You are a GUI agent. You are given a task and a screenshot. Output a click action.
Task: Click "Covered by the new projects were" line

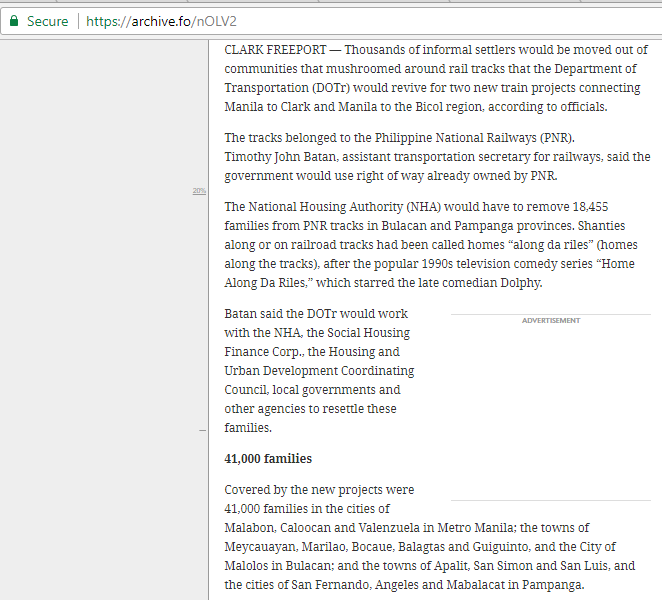coord(319,490)
